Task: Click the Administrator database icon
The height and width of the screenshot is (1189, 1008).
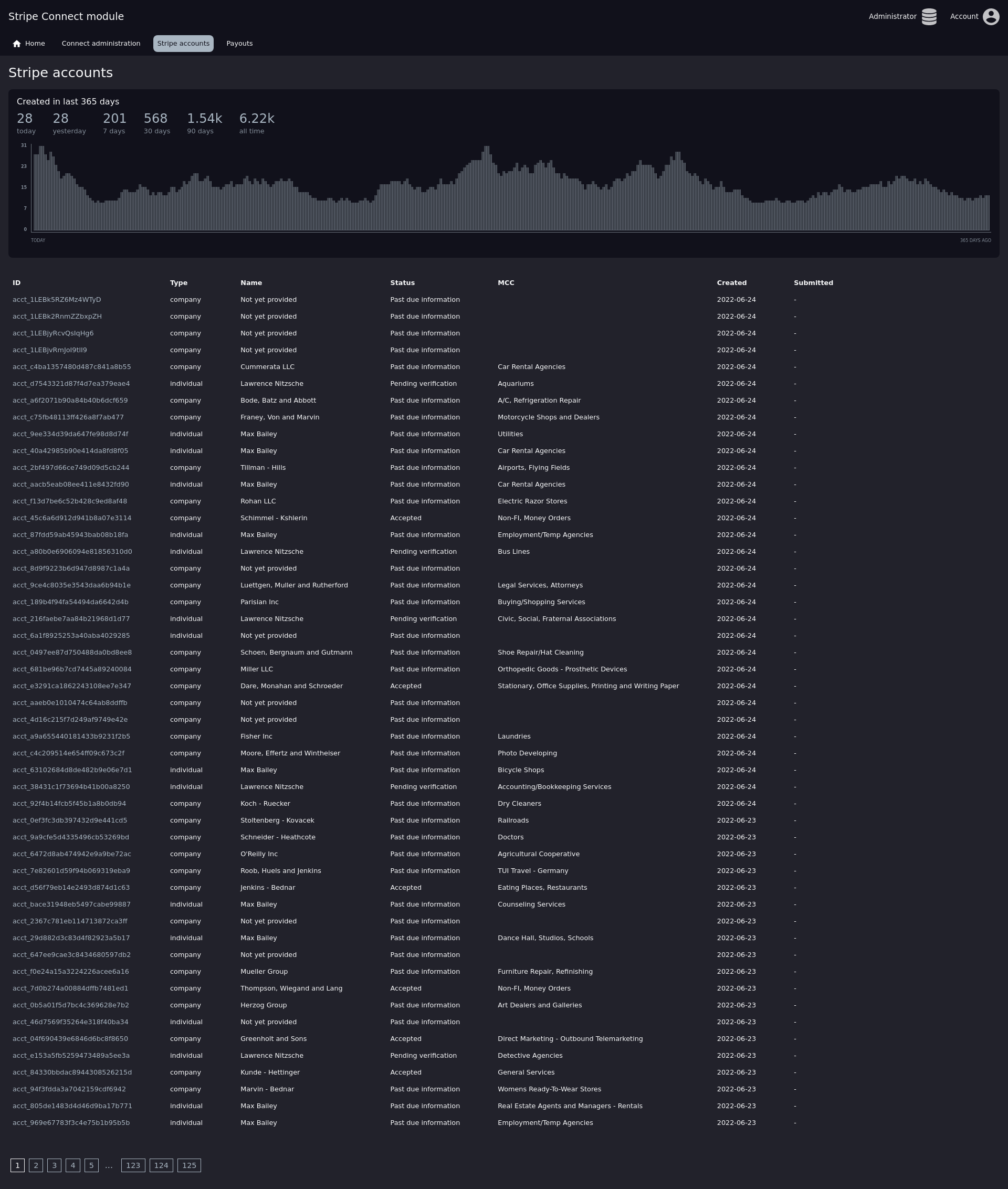Action: (929, 17)
